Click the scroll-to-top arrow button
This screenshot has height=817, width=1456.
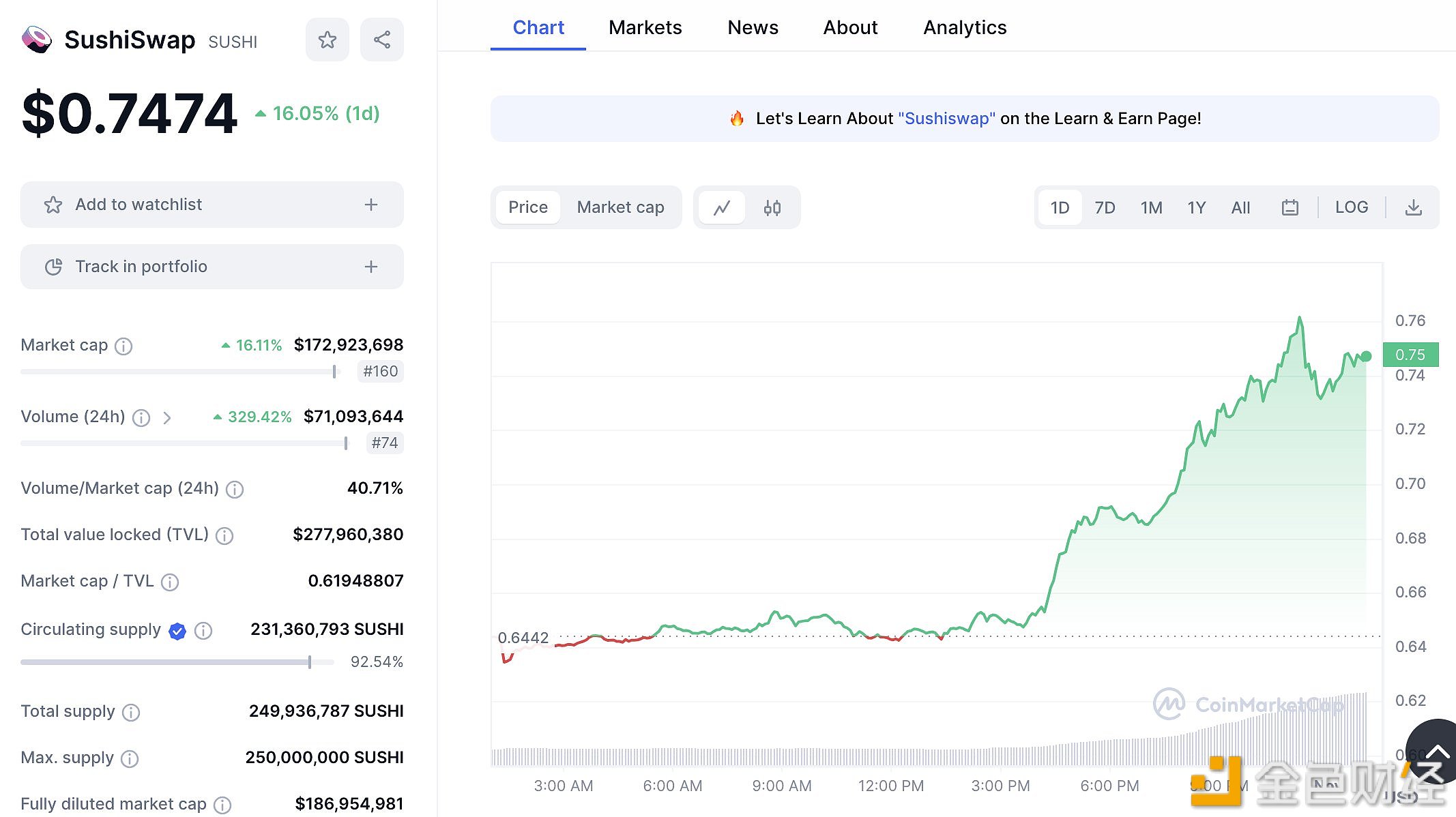[x=1436, y=752]
